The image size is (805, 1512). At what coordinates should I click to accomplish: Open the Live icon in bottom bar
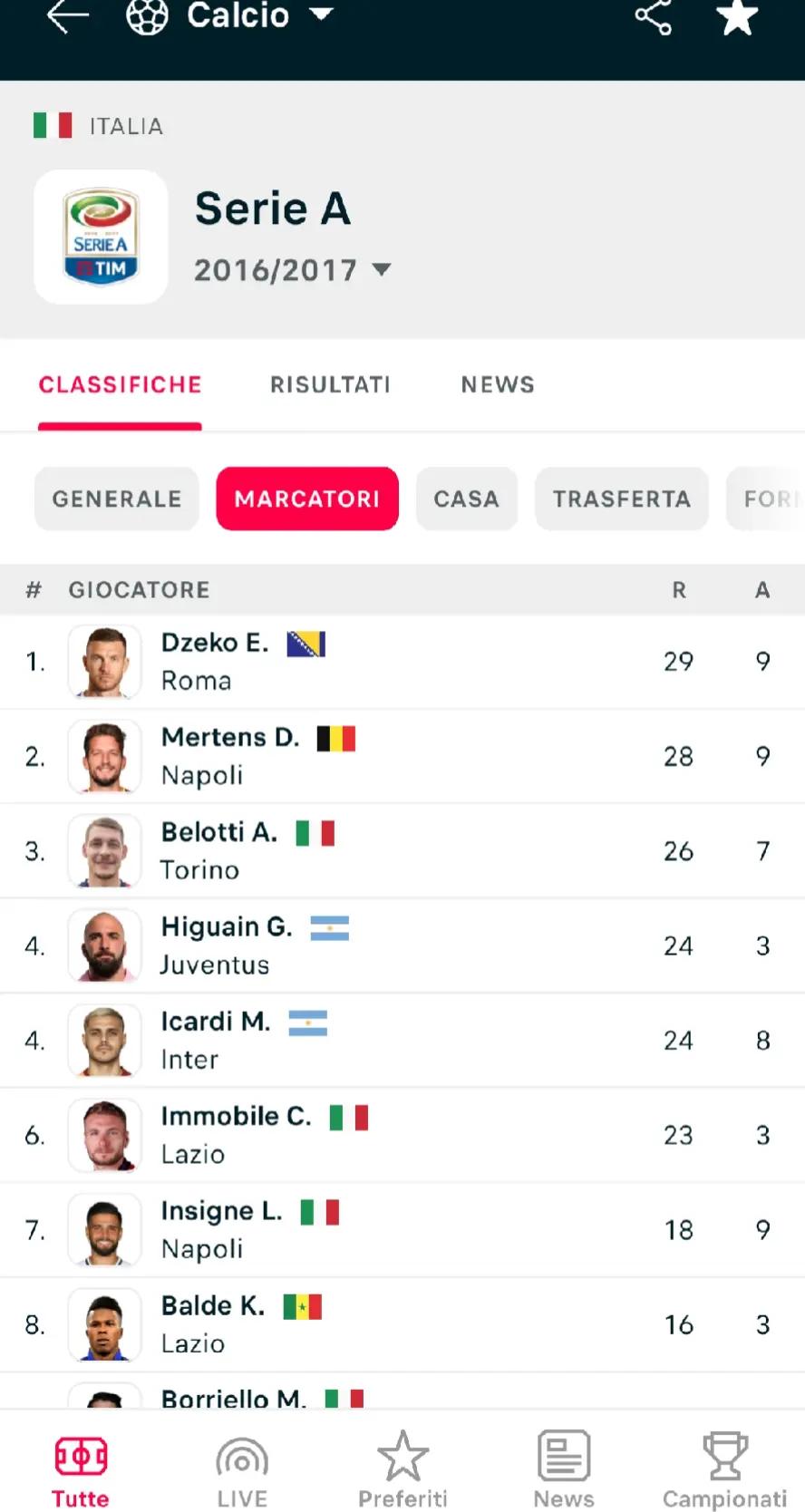click(242, 1458)
